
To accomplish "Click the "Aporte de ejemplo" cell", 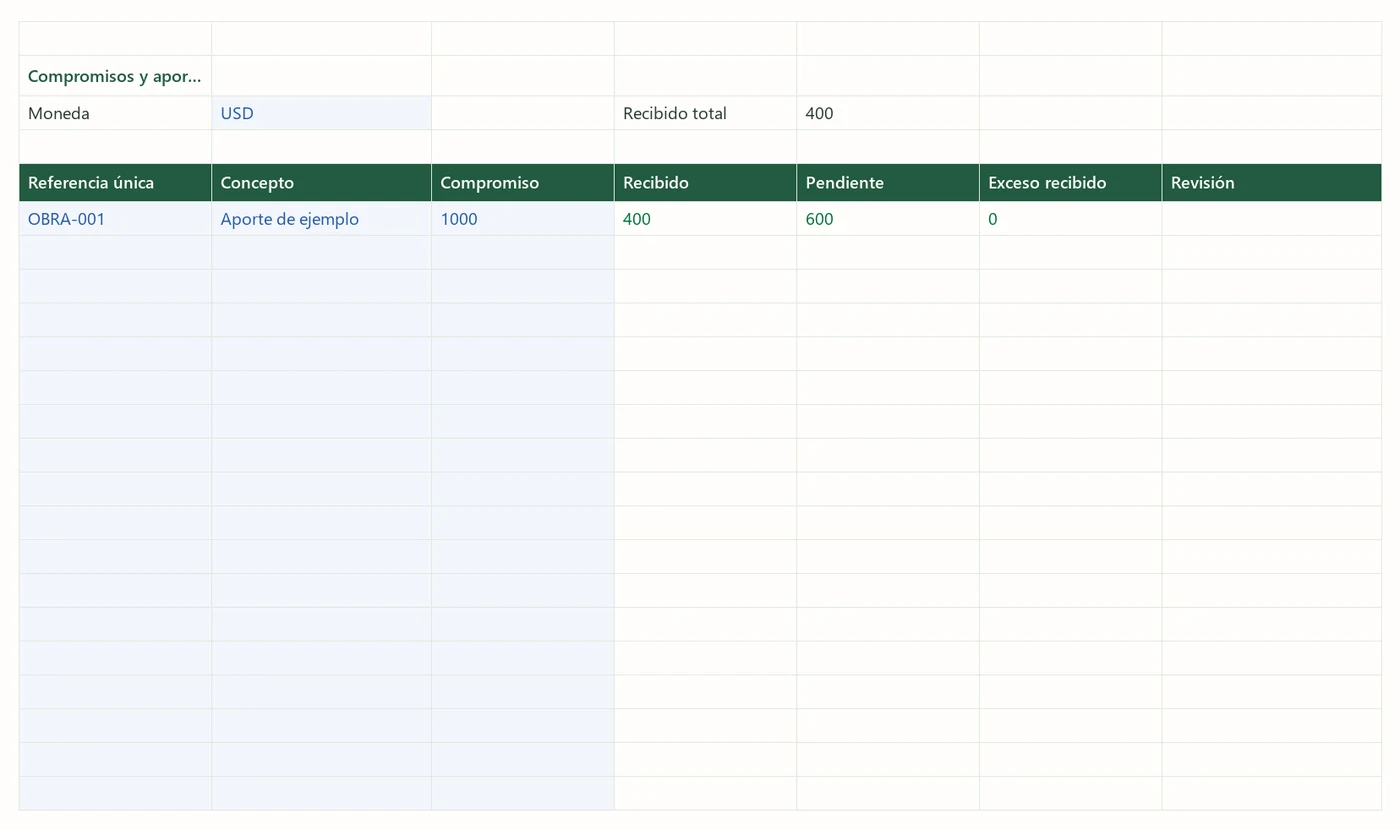I will [321, 219].
